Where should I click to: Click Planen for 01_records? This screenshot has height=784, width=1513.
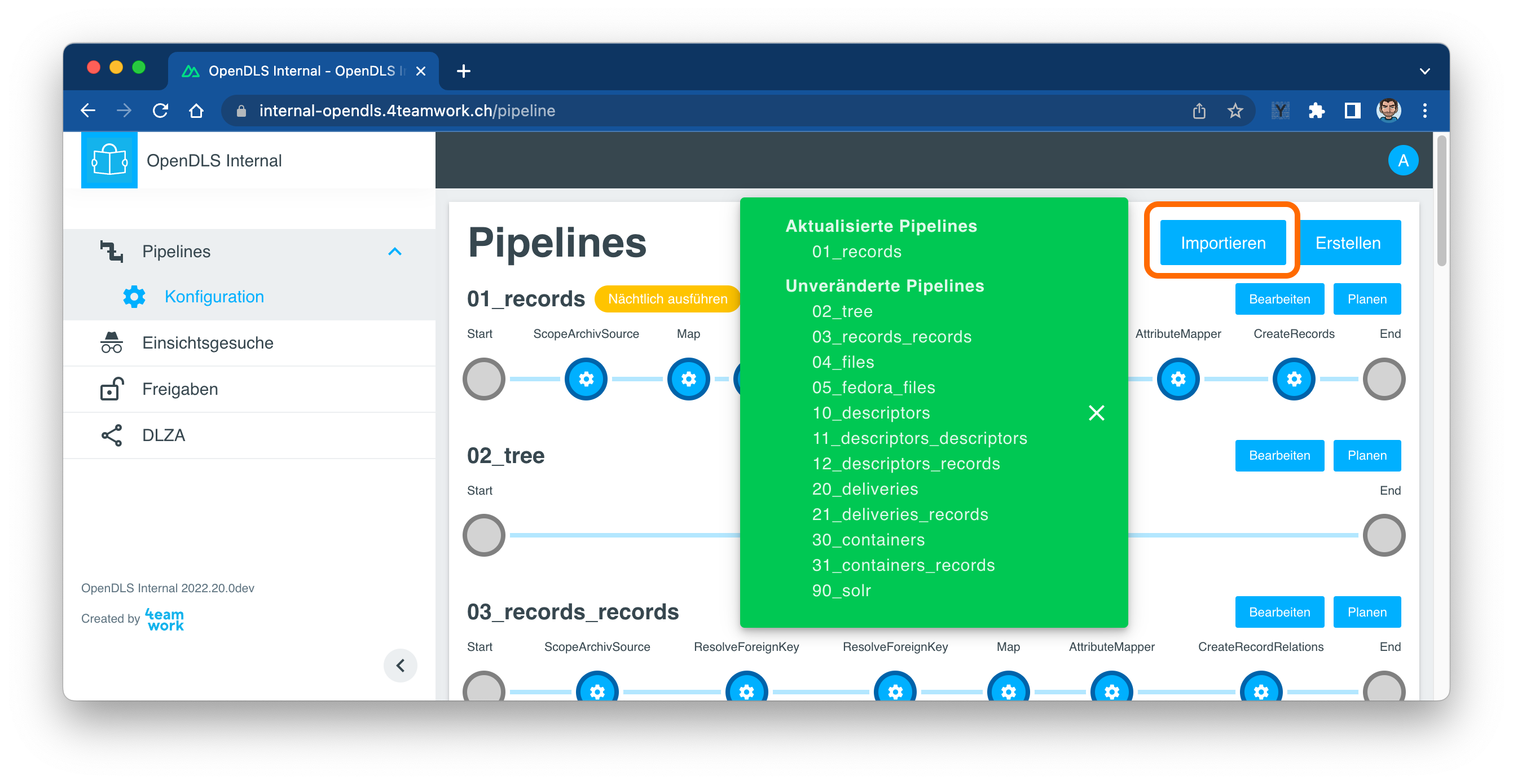tap(1367, 299)
